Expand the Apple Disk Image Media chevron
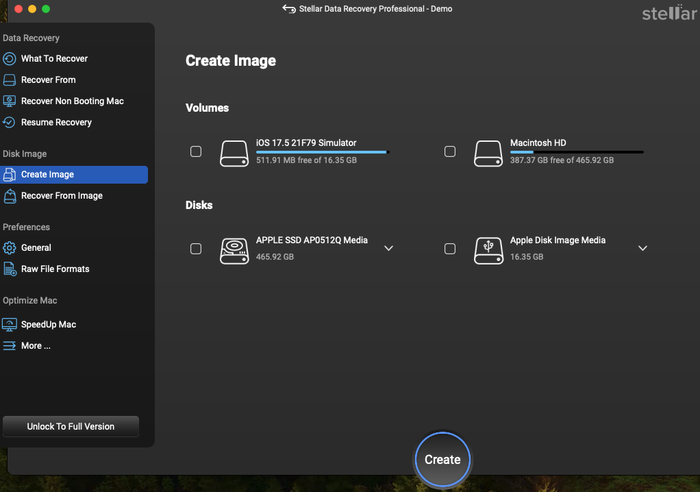This screenshot has height=492, width=700. [642, 248]
